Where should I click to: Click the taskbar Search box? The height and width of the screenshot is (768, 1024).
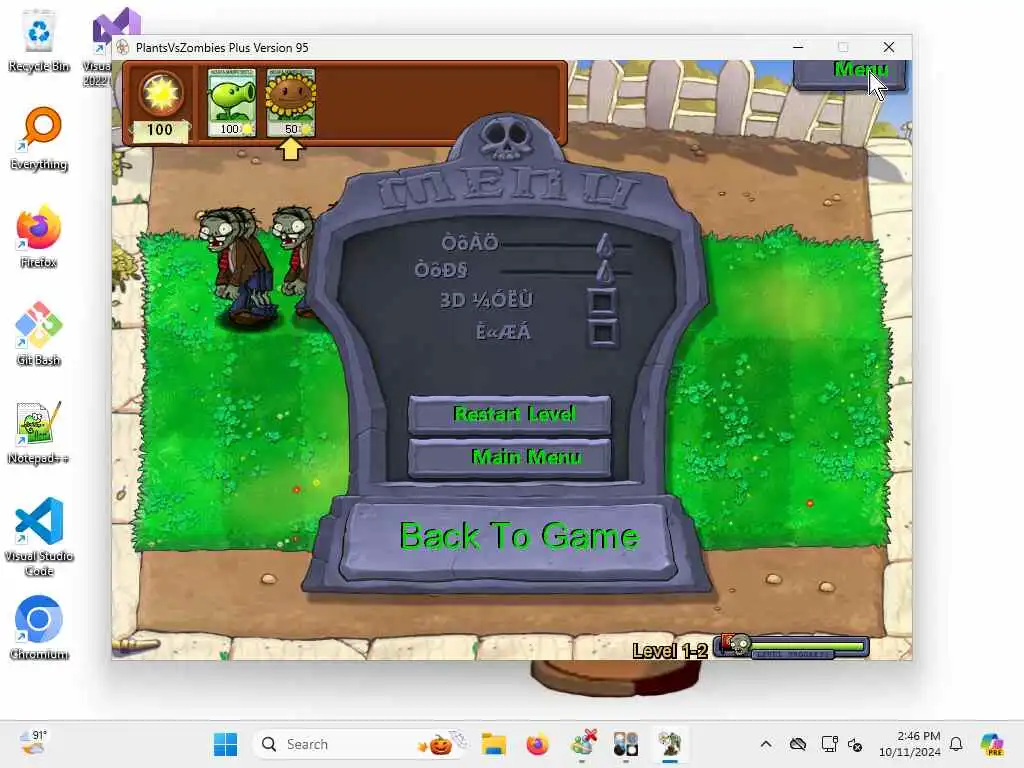pos(361,744)
